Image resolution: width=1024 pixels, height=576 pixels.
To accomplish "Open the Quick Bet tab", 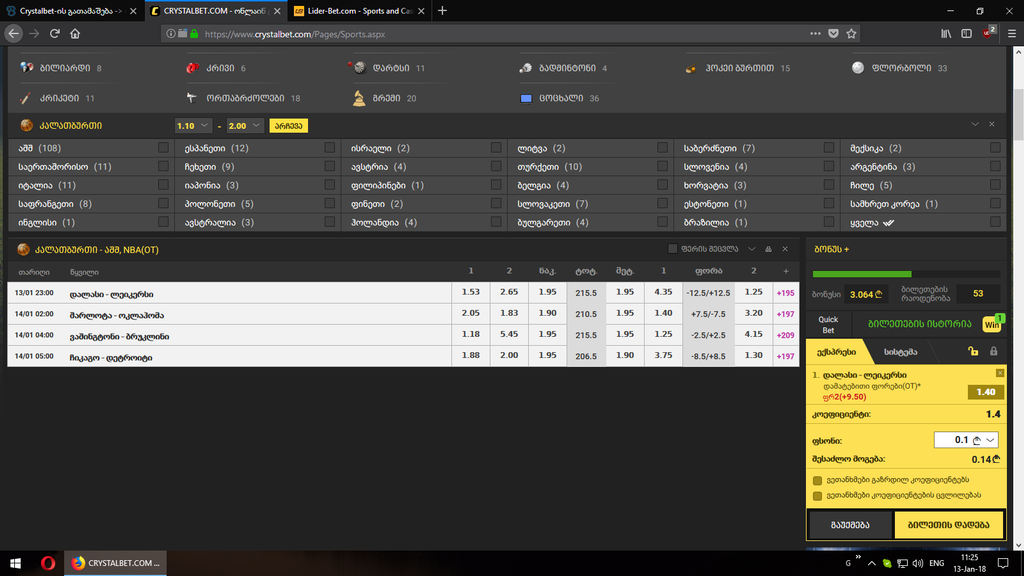I will click(828, 325).
